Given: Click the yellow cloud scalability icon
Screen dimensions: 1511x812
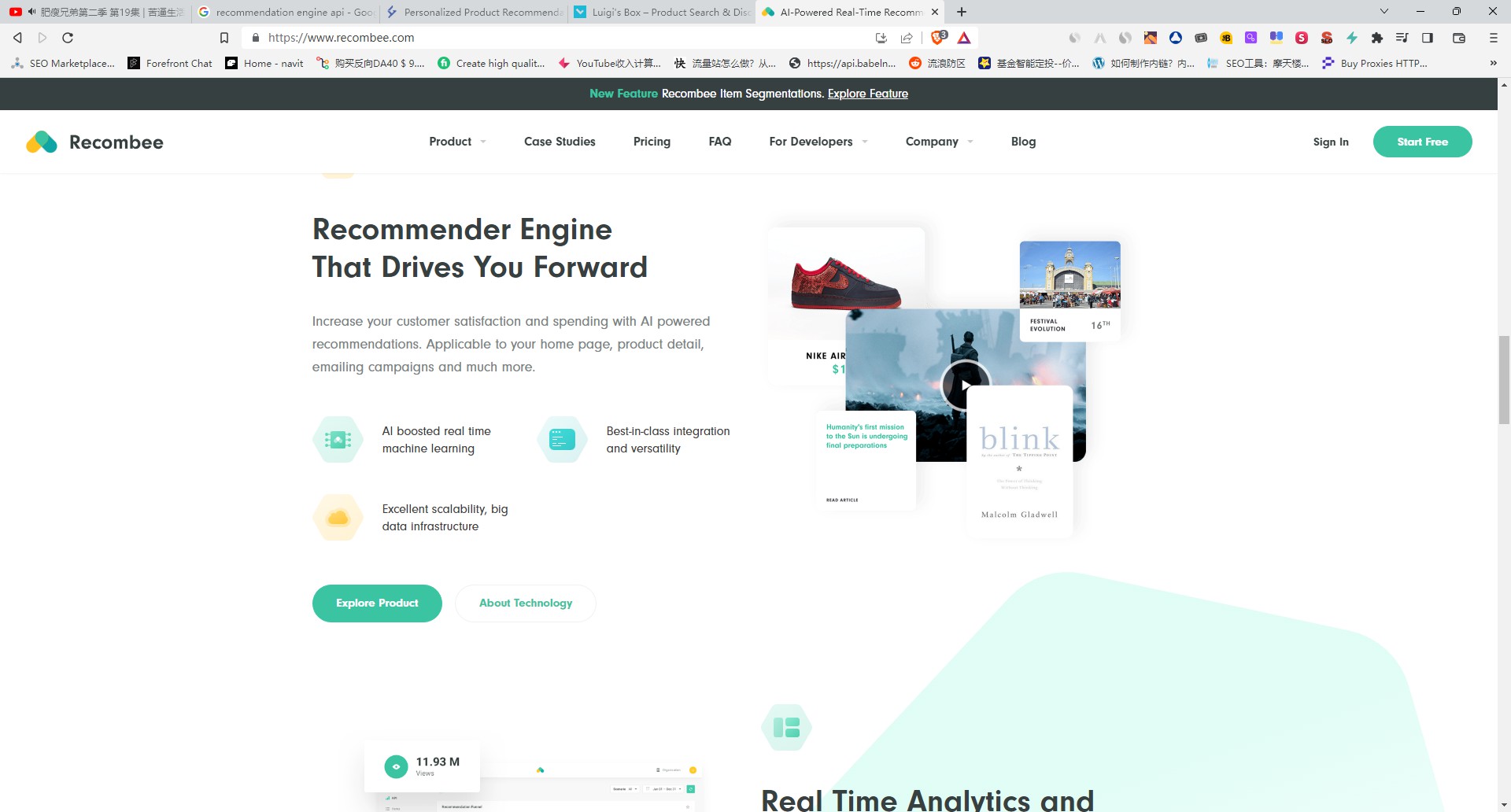Looking at the screenshot, I should point(338,518).
